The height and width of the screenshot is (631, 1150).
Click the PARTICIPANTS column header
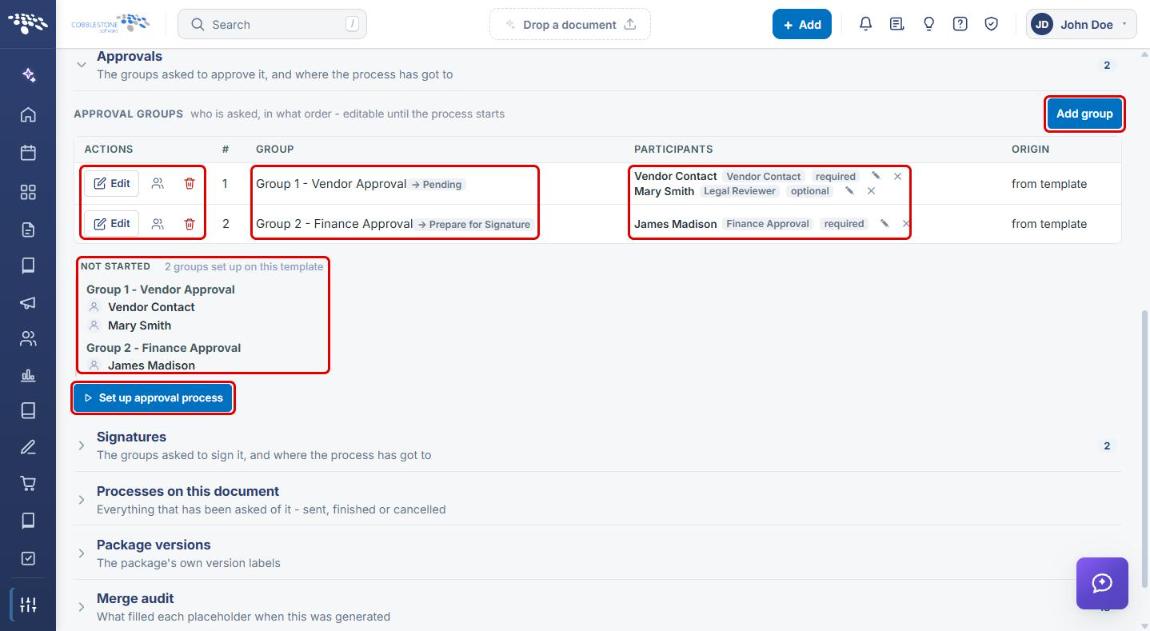tap(673, 149)
